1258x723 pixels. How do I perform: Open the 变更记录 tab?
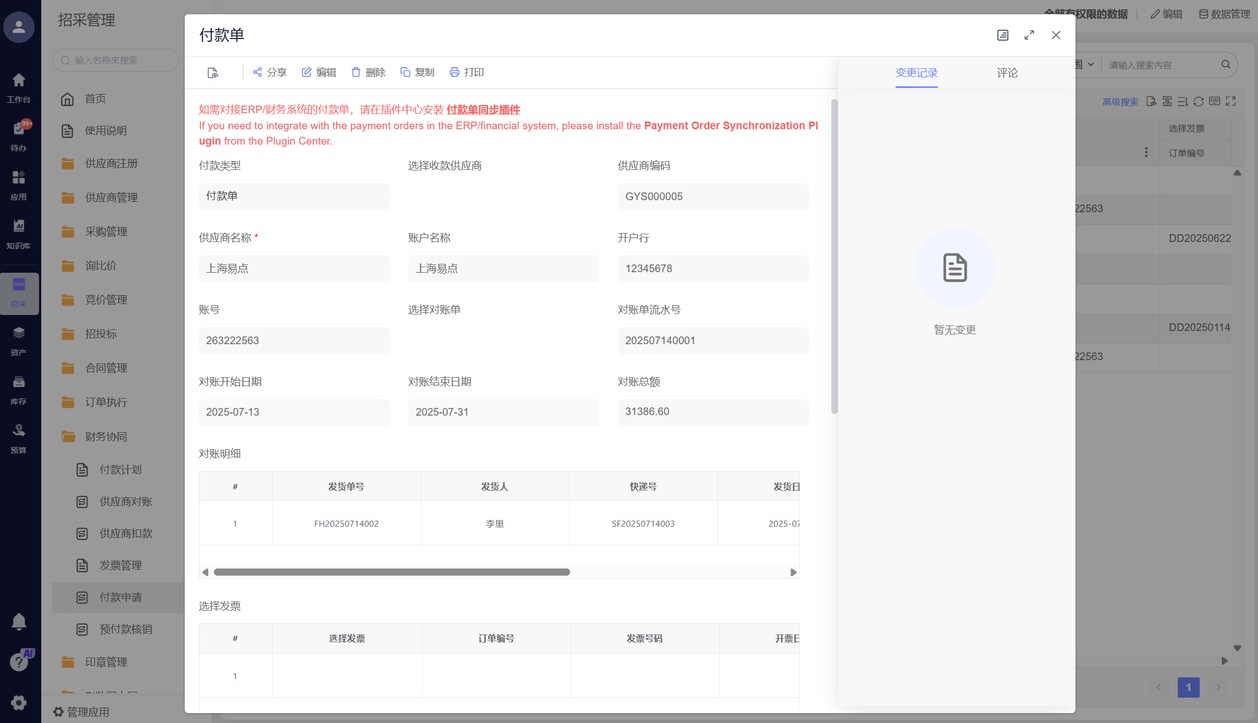click(x=916, y=73)
